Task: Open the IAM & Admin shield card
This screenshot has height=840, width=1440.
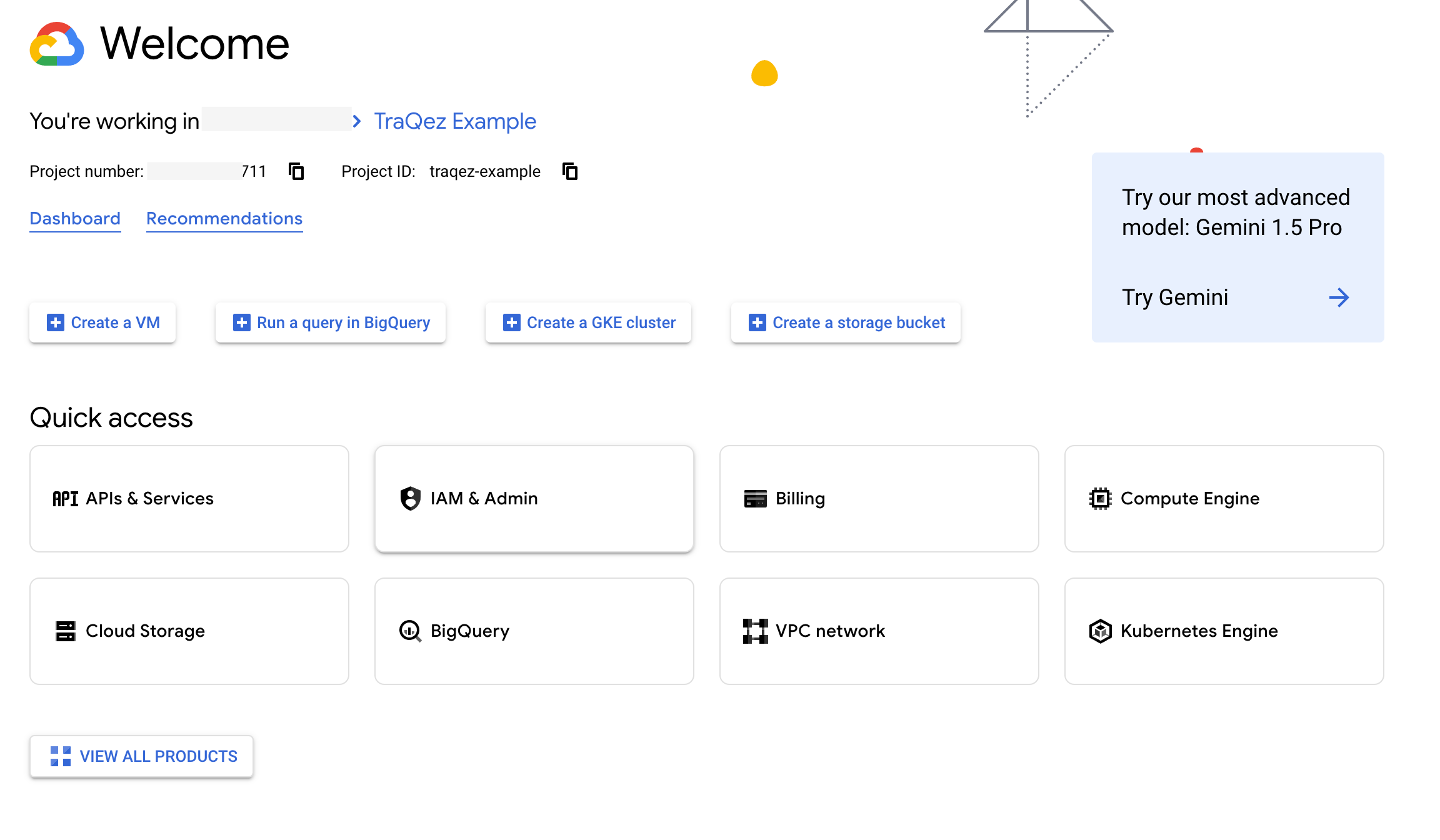Action: point(534,499)
